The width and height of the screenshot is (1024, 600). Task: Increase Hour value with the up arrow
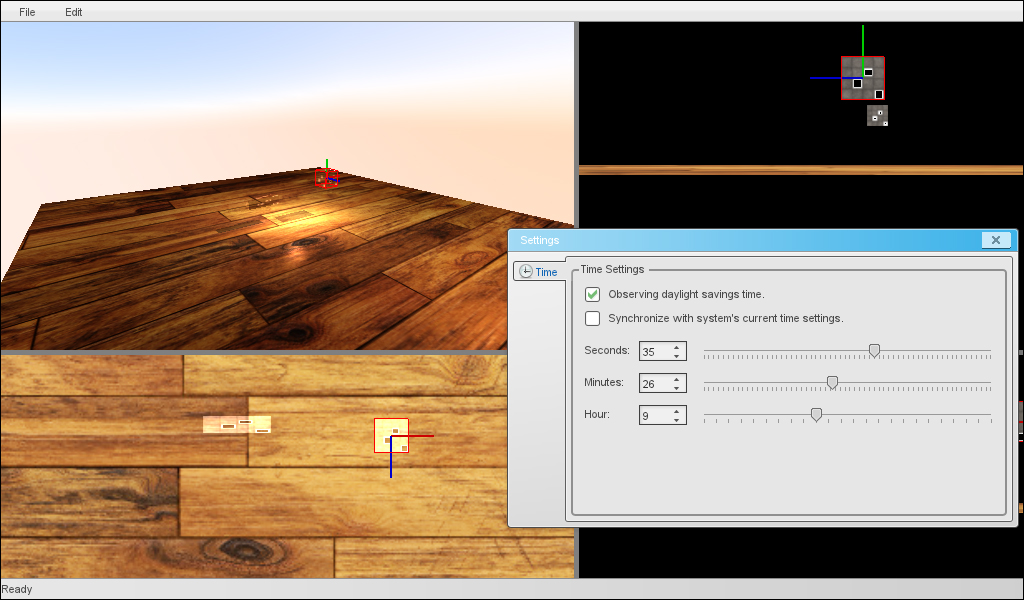click(x=677, y=410)
